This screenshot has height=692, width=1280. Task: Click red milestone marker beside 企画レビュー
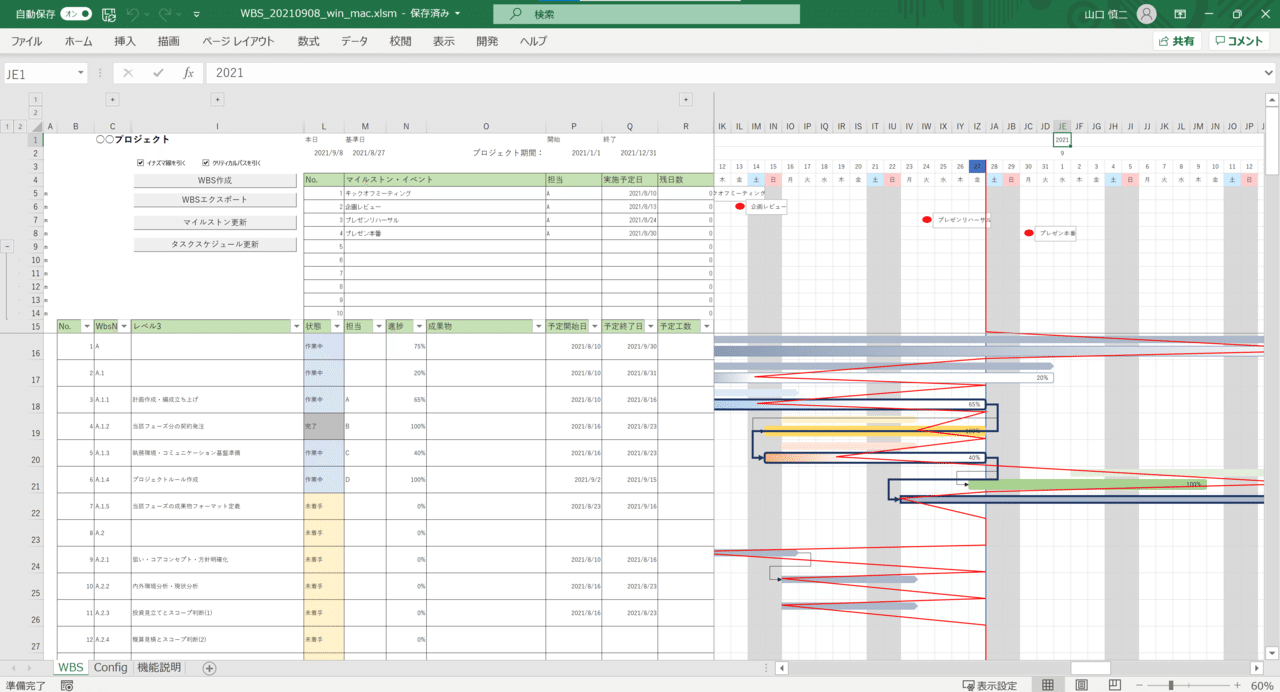[x=740, y=206]
